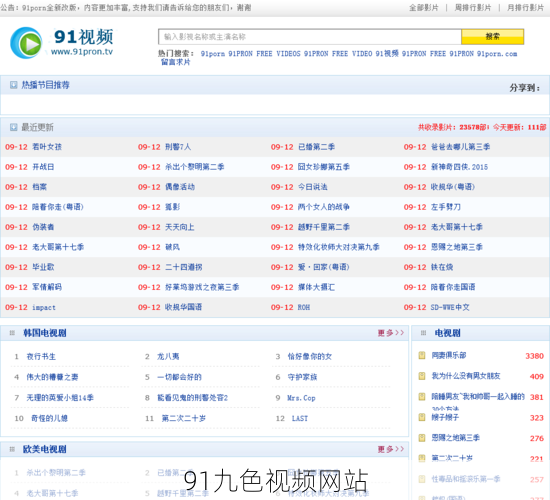550x500 pixels.
Task: Open 爸爸去哪儿第三季 in recent updates
Action: 460,147
